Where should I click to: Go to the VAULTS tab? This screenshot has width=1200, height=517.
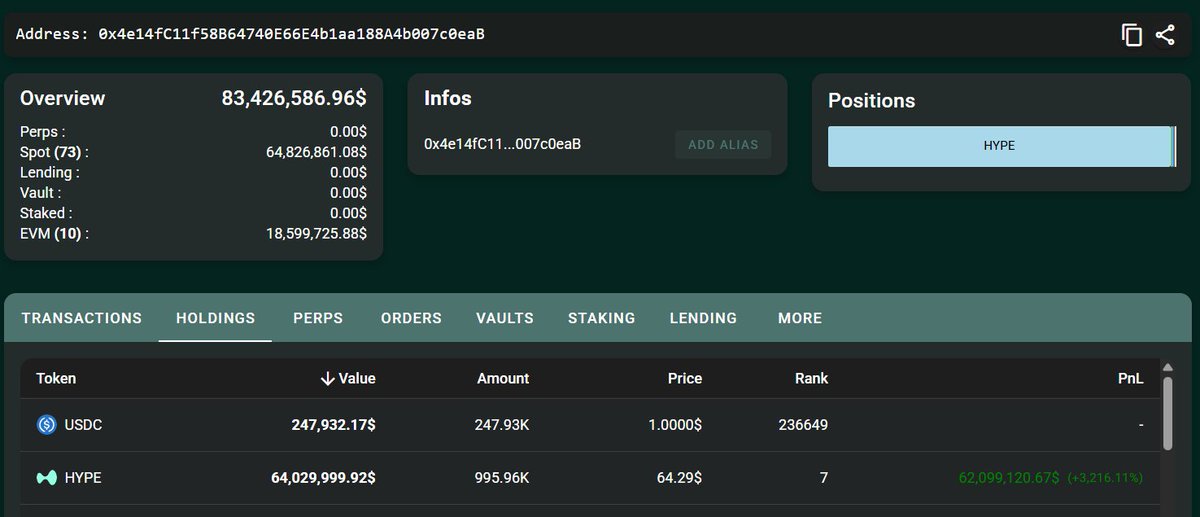click(x=505, y=318)
